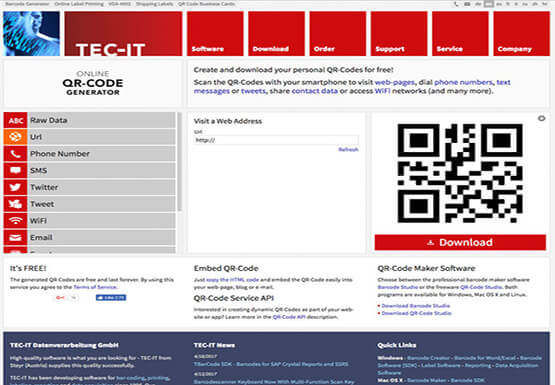Focus the Url http:// input field

(x=276, y=140)
